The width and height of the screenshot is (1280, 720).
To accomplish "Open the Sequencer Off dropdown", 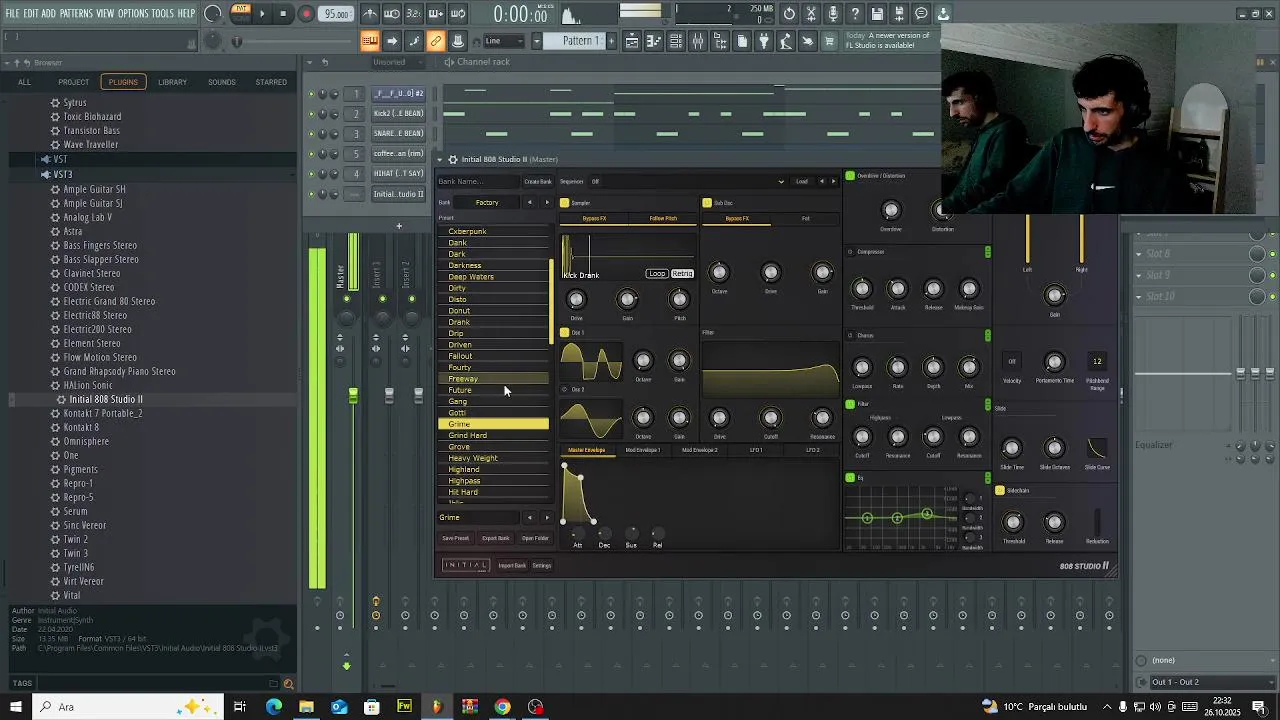I will tap(688, 182).
